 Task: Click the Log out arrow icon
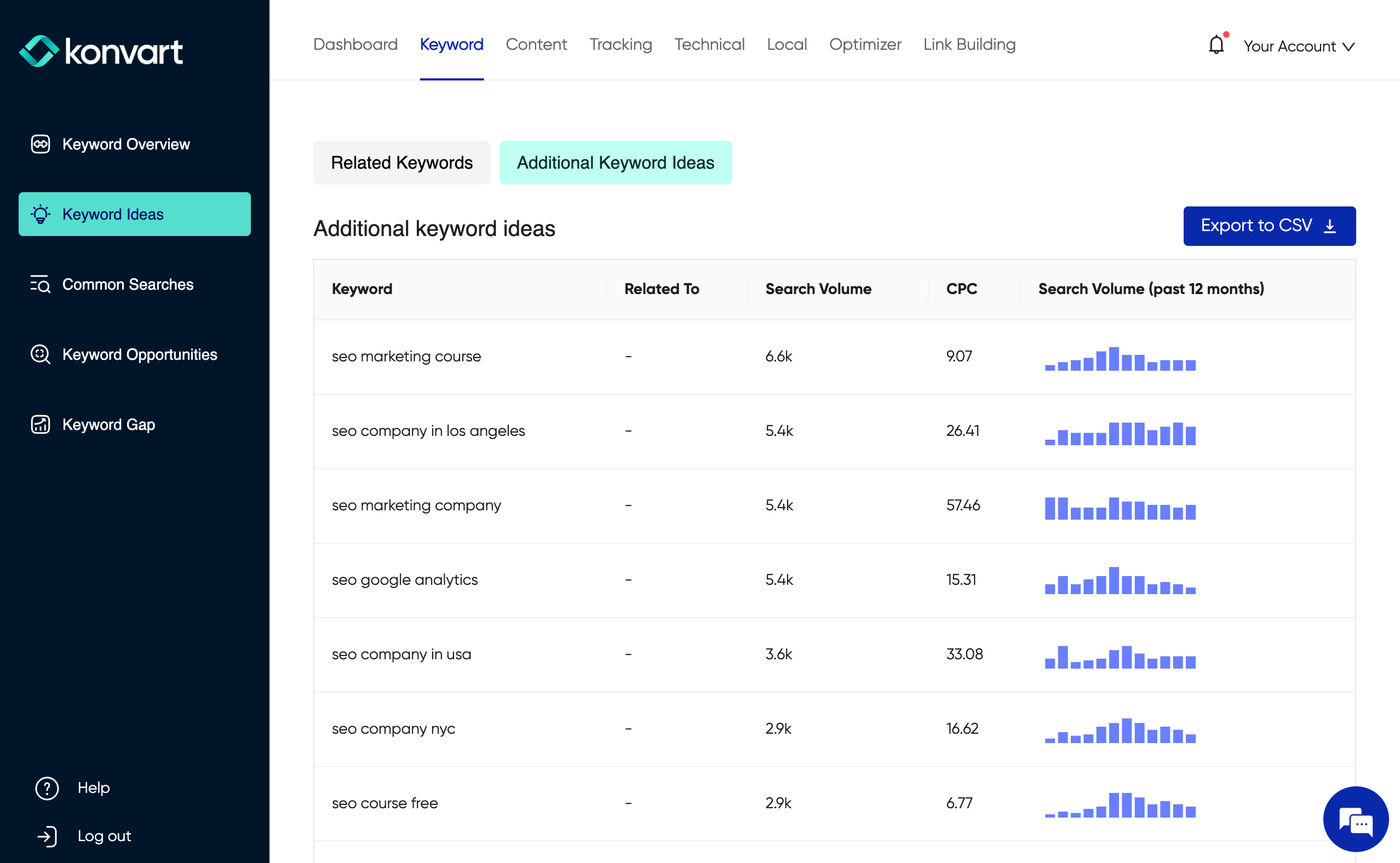coord(47,836)
